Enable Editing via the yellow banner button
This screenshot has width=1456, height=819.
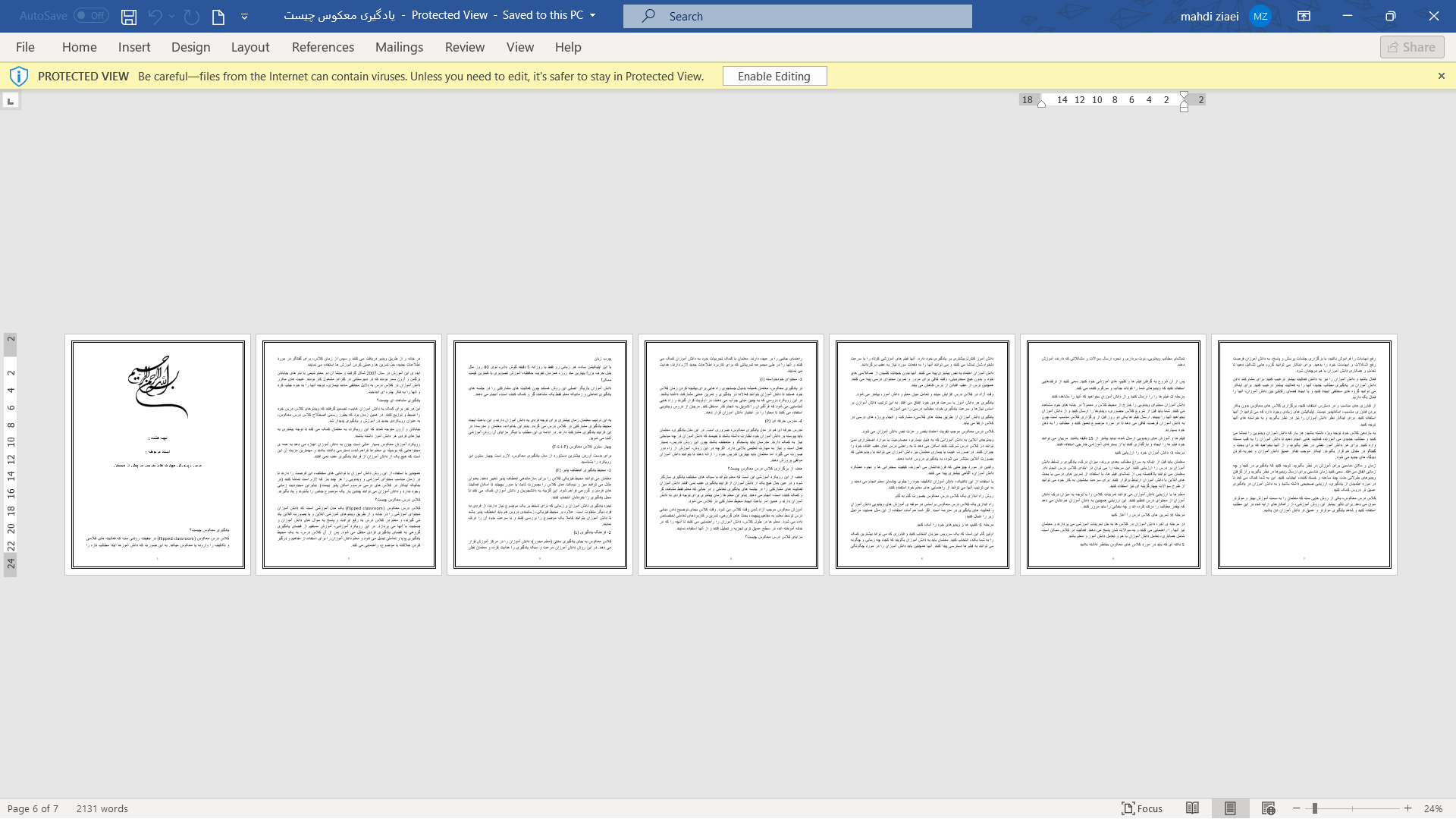775,76
